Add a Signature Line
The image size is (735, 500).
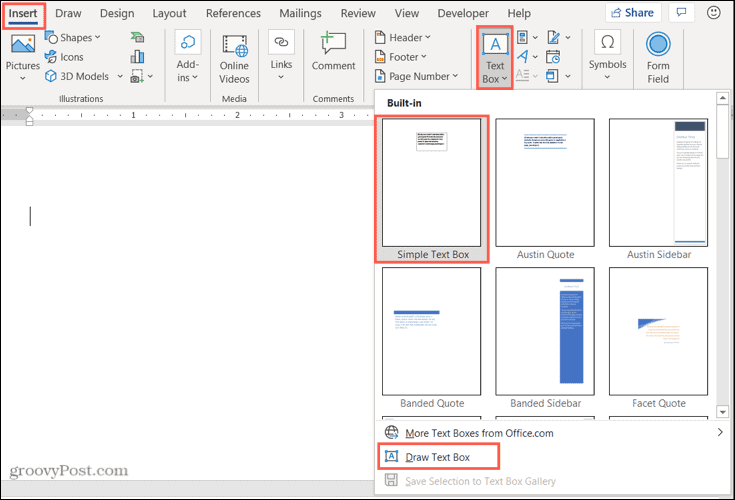(554, 37)
